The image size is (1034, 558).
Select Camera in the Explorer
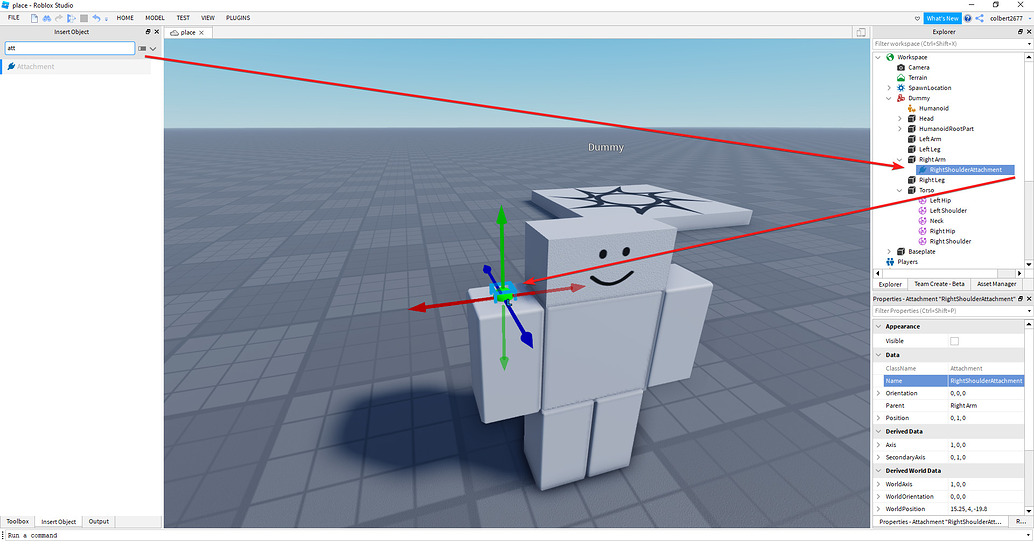919,67
